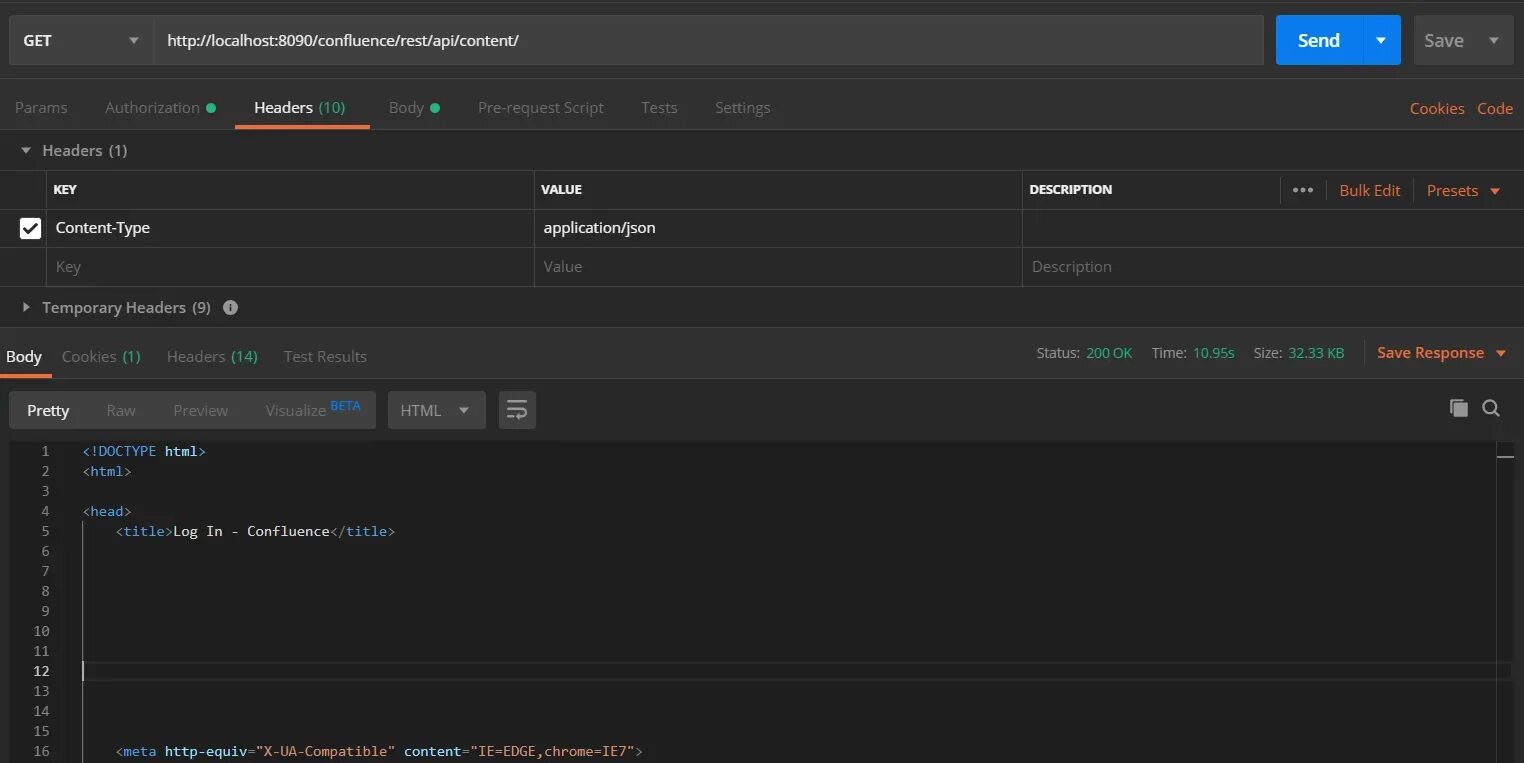The height and width of the screenshot is (763, 1524).
Task: Open the Send button dropdown arrow
Action: (1381, 40)
